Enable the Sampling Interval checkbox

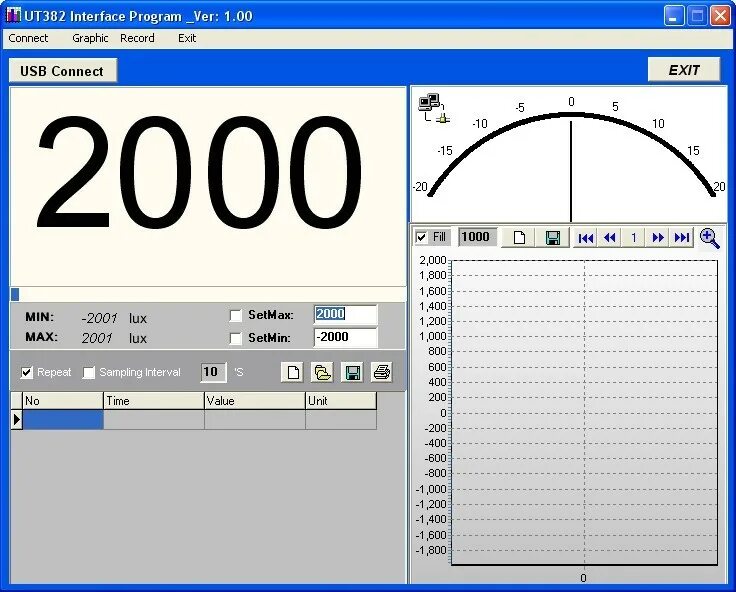point(88,372)
